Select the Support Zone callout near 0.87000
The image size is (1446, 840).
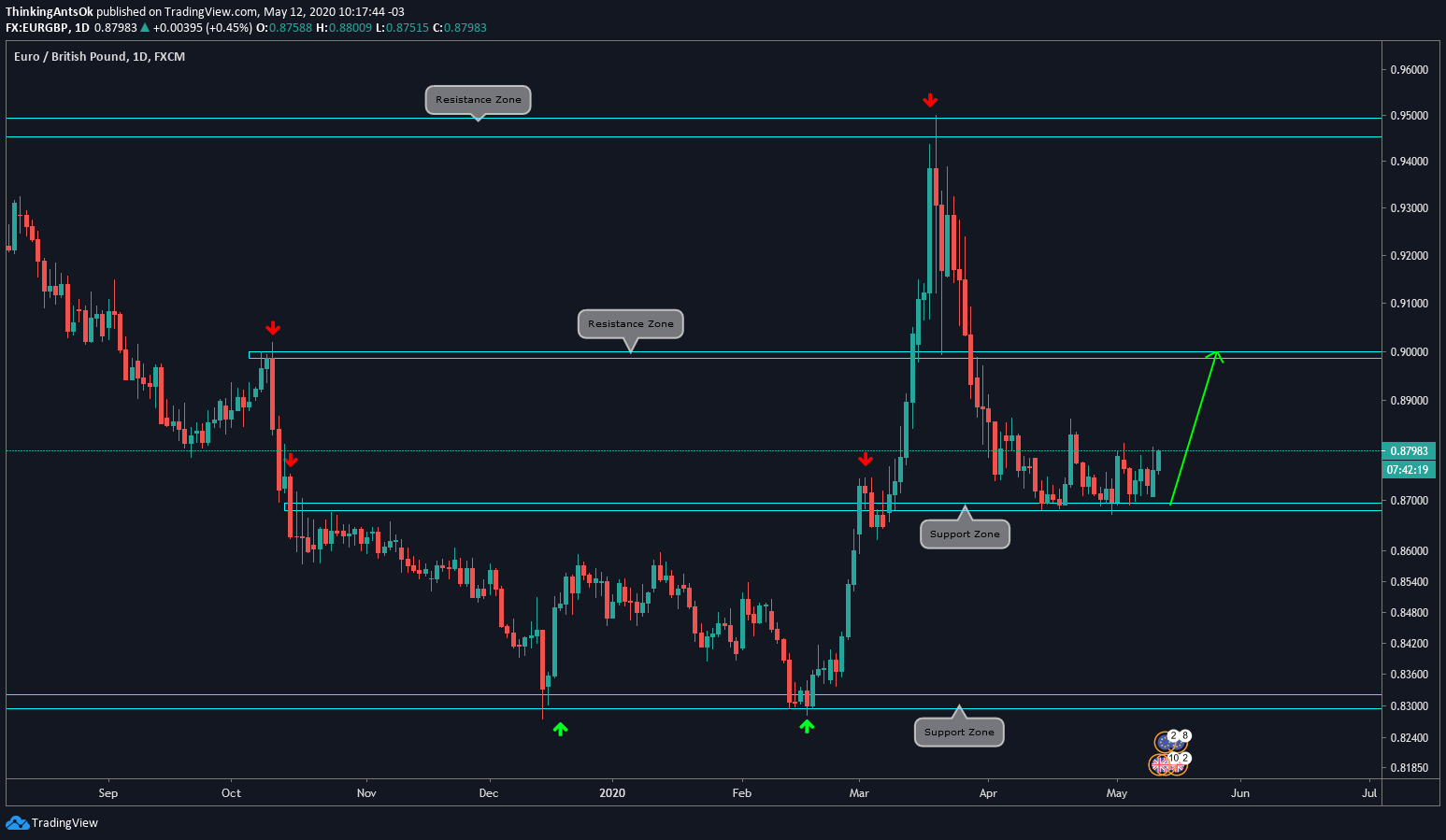965,534
